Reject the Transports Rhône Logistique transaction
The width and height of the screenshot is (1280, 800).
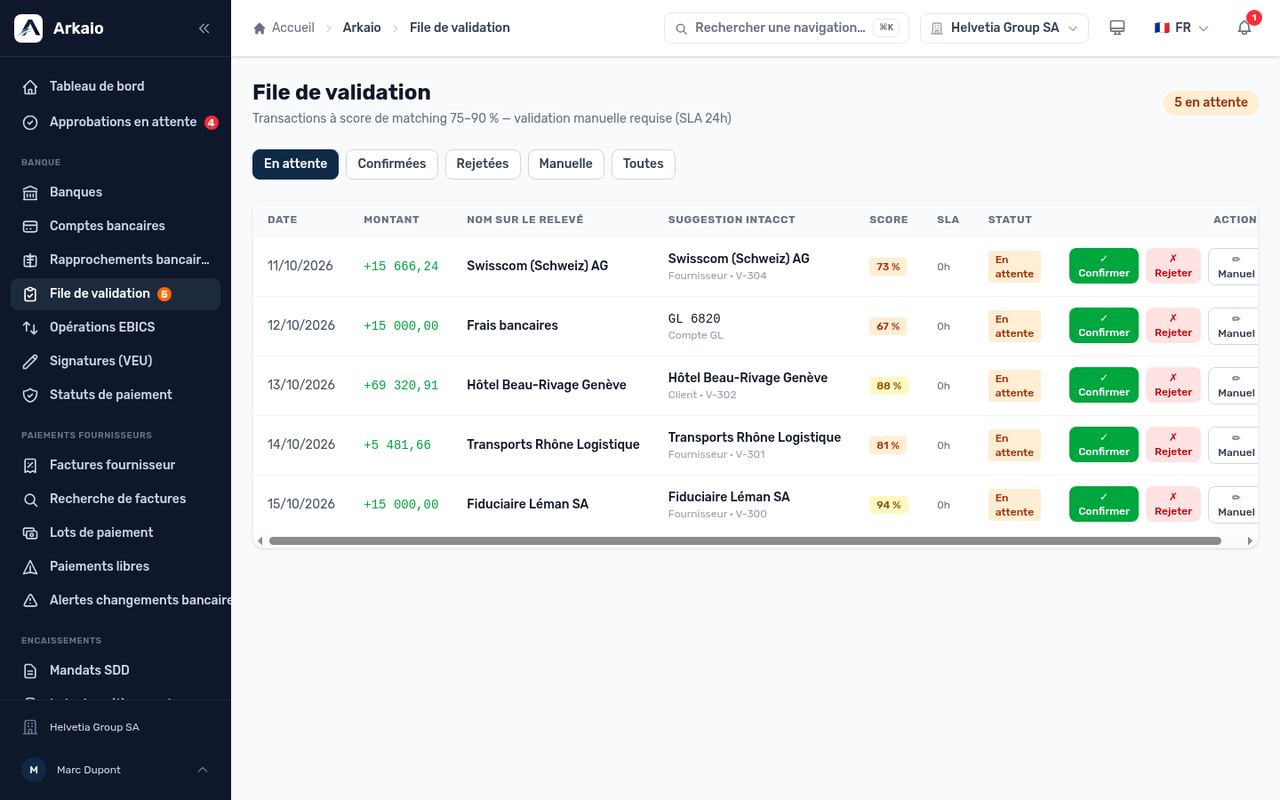[x=1173, y=445]
